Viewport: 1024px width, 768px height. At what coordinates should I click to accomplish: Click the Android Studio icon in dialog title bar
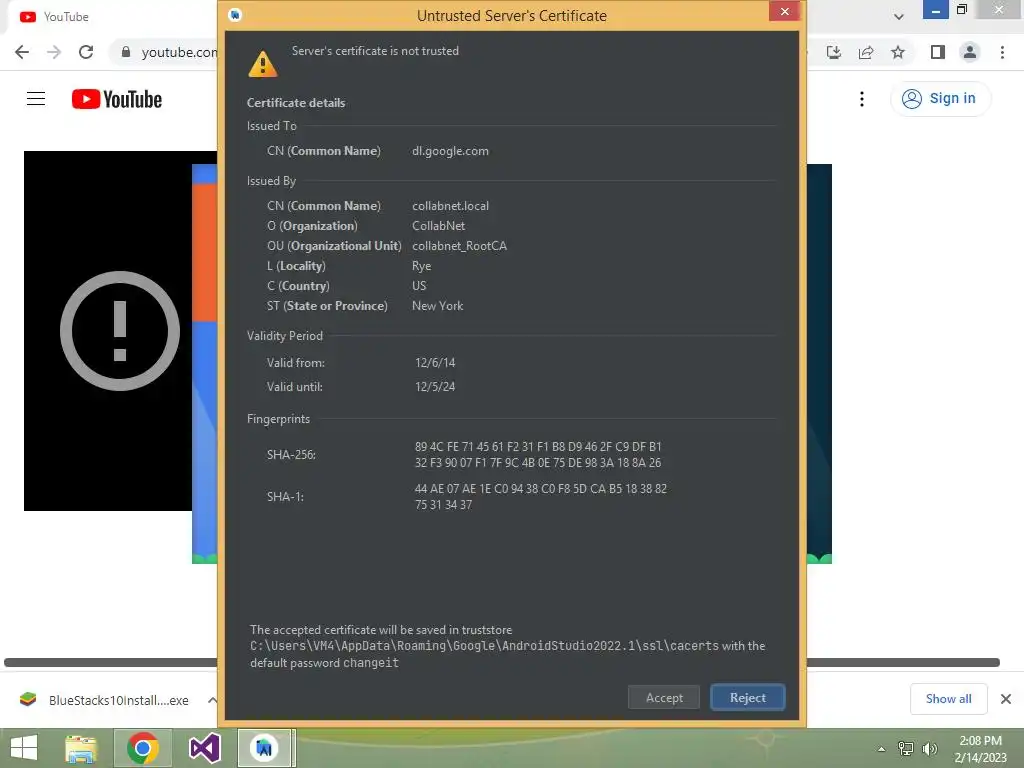(235, 14)
